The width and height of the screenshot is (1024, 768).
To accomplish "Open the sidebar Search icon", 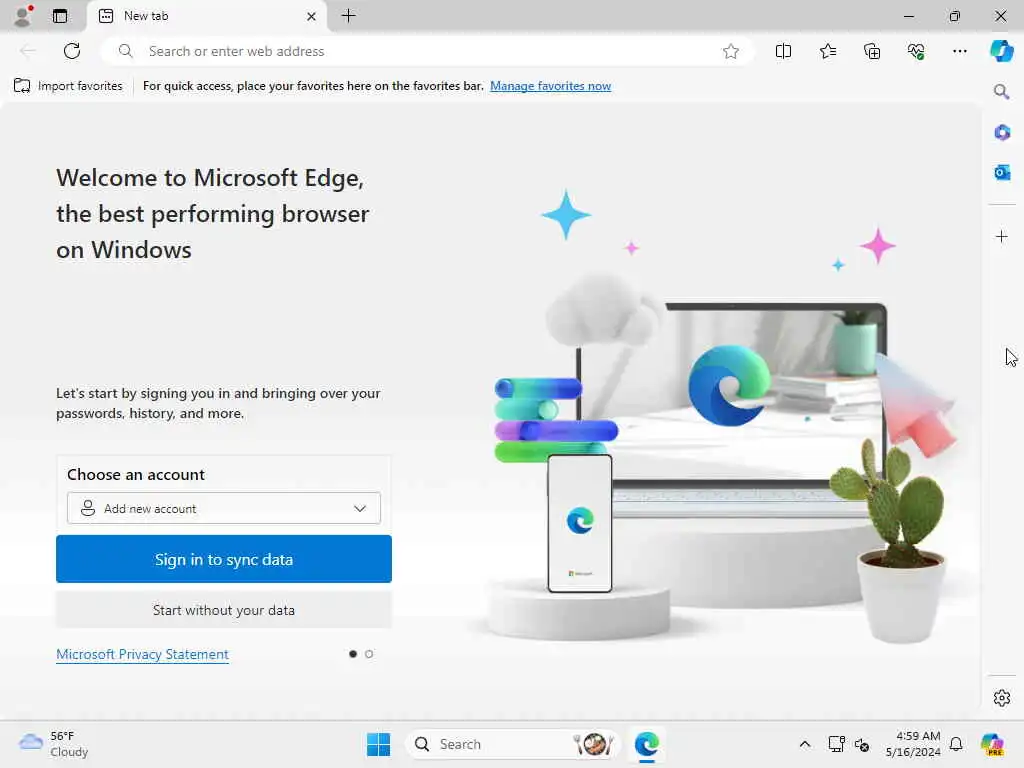I will pyautogui.click(x=1002, y=91).
